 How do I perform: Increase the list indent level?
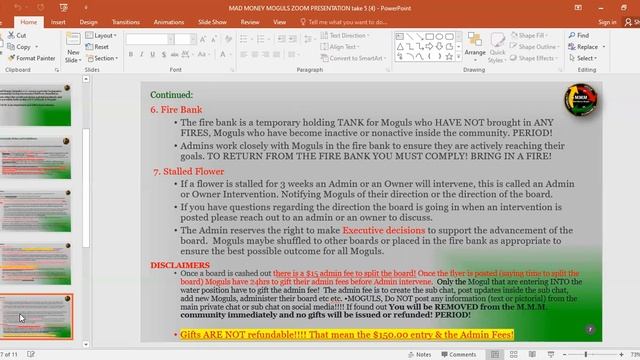(293, 39)
